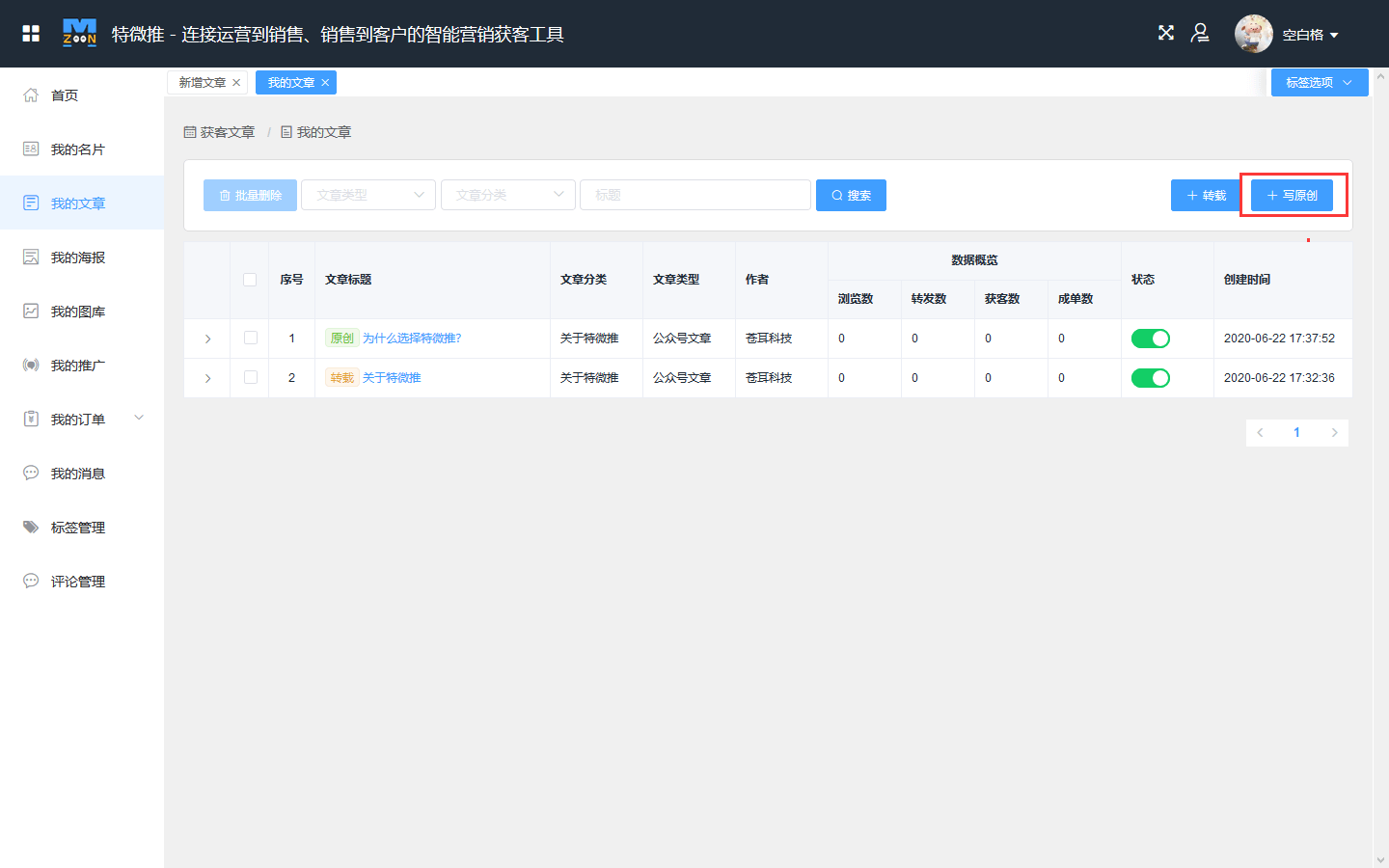Click 获客文章 breadcrumb link
The width and height of the screenshot is (1389, 868).
click(x=220, y=132)
